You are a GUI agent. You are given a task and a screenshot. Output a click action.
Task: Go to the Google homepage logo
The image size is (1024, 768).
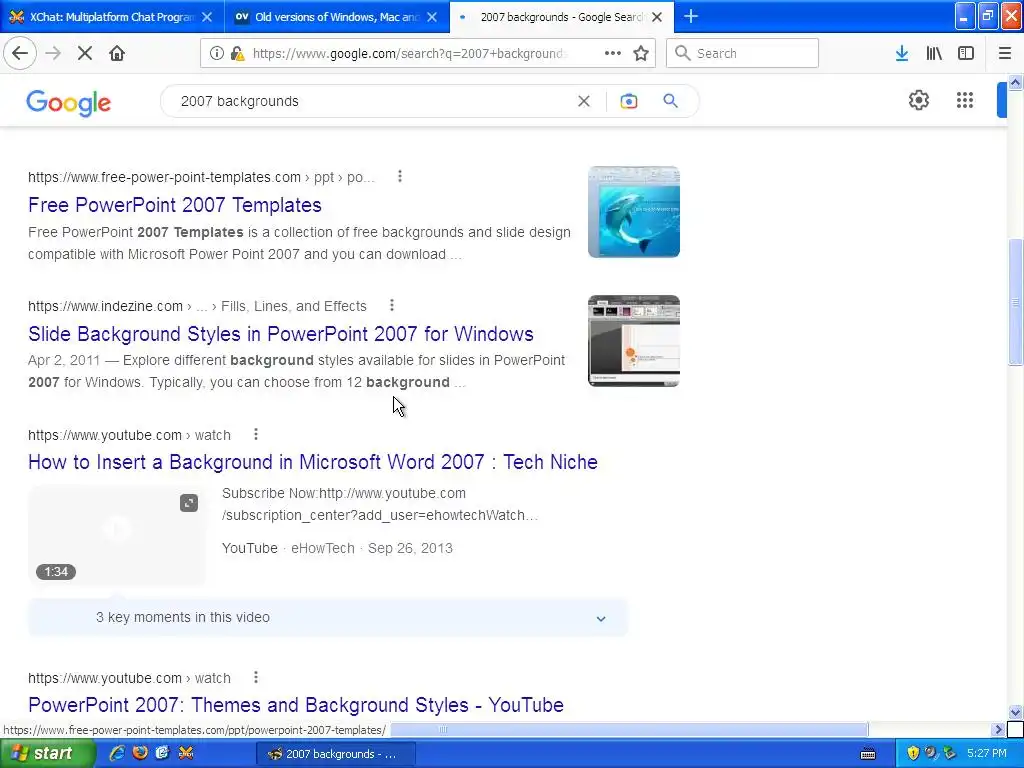click(x=69, y=103)
